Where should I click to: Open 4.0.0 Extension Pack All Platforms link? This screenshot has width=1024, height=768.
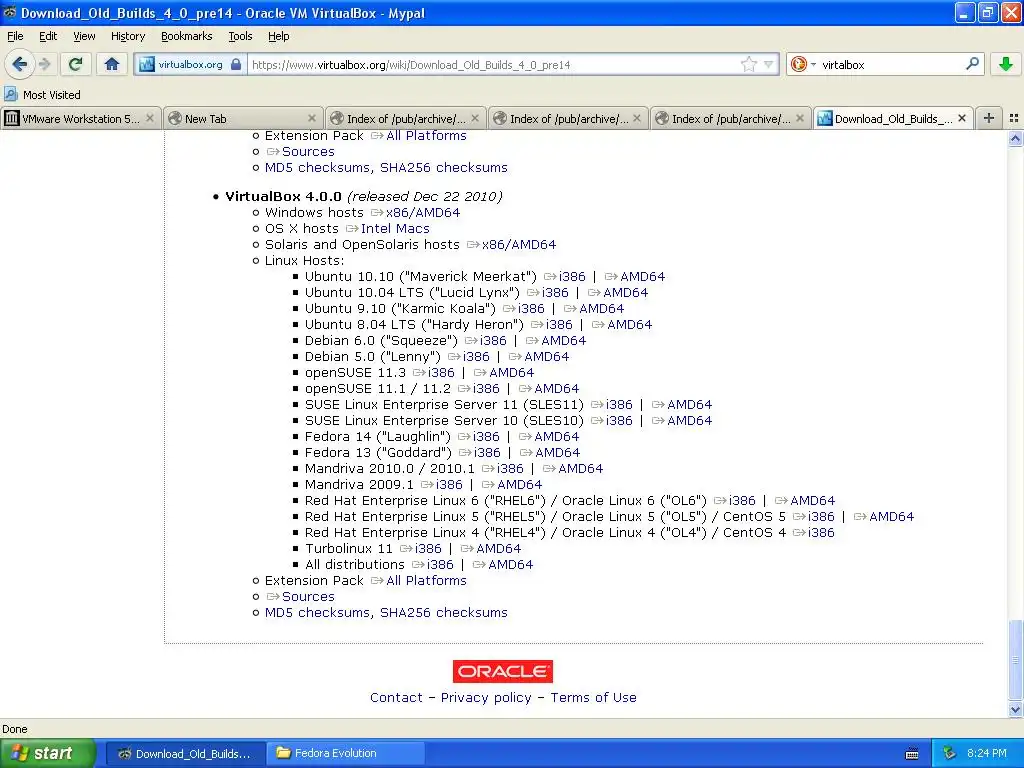pos(426,581)
